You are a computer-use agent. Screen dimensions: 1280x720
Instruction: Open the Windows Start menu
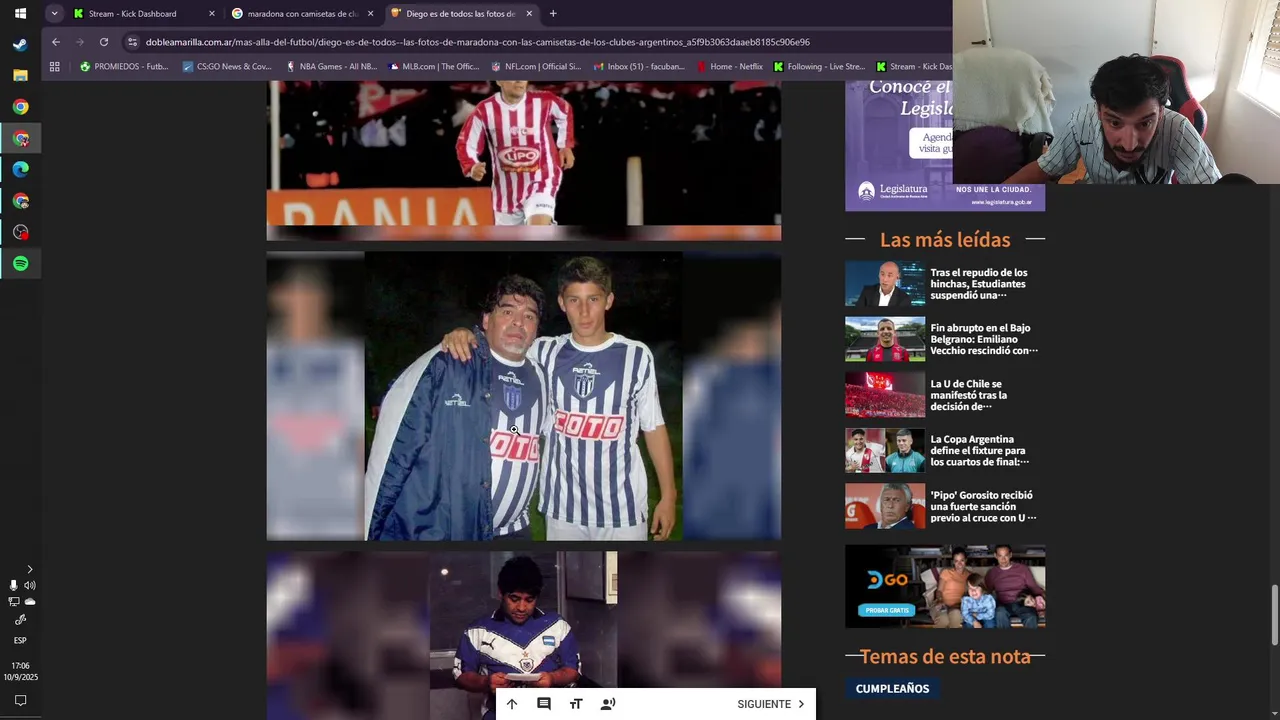click(20, 14)
